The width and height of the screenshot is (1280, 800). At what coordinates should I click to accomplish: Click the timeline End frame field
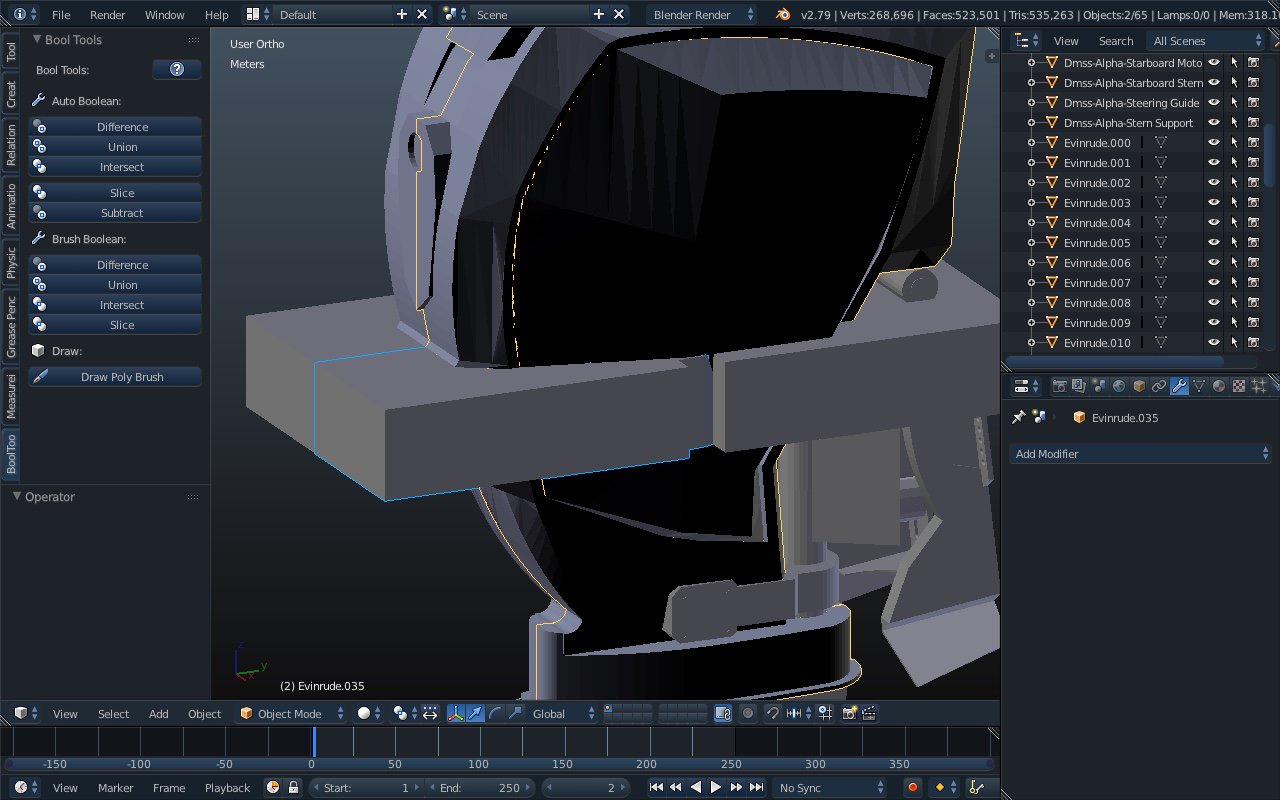pyautogui.click(x=482, y=787)
